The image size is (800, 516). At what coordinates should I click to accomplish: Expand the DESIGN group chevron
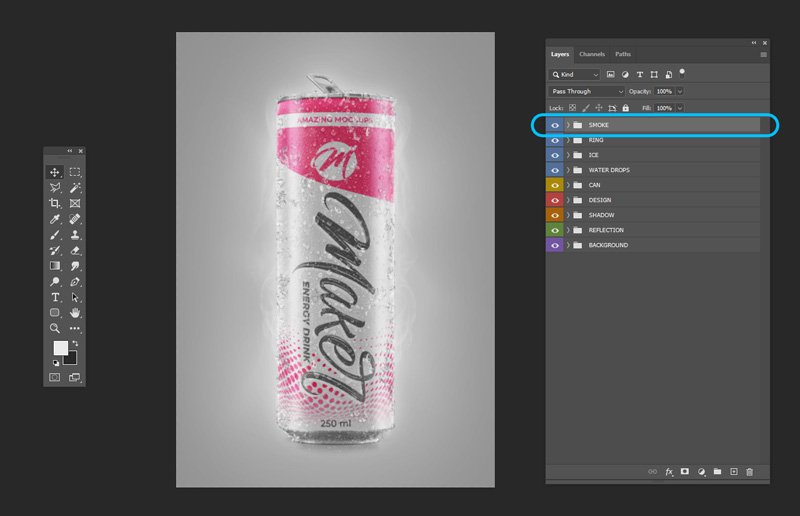568,200
